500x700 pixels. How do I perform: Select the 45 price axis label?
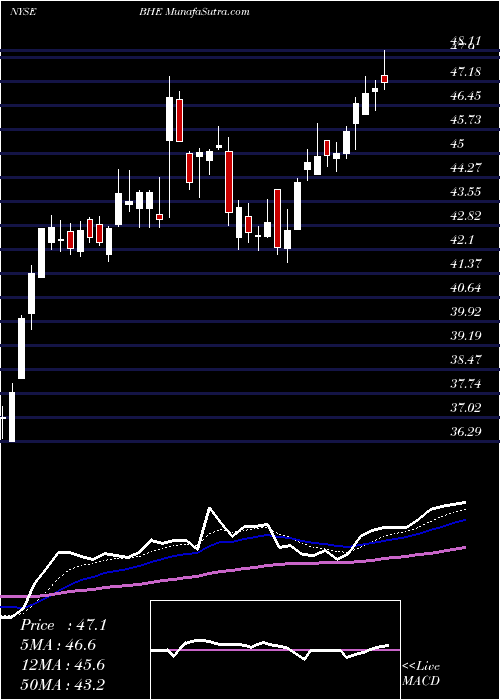point(458,144)
